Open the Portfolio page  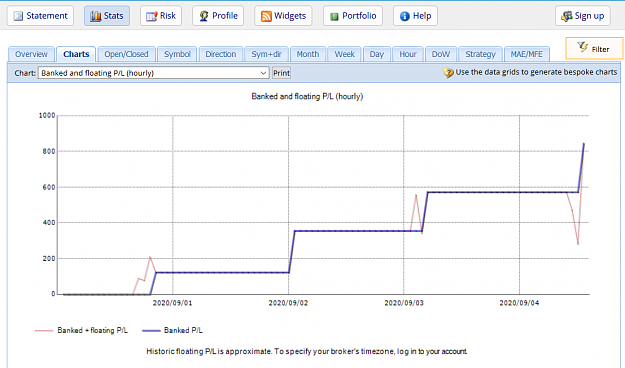pos(353,16)
